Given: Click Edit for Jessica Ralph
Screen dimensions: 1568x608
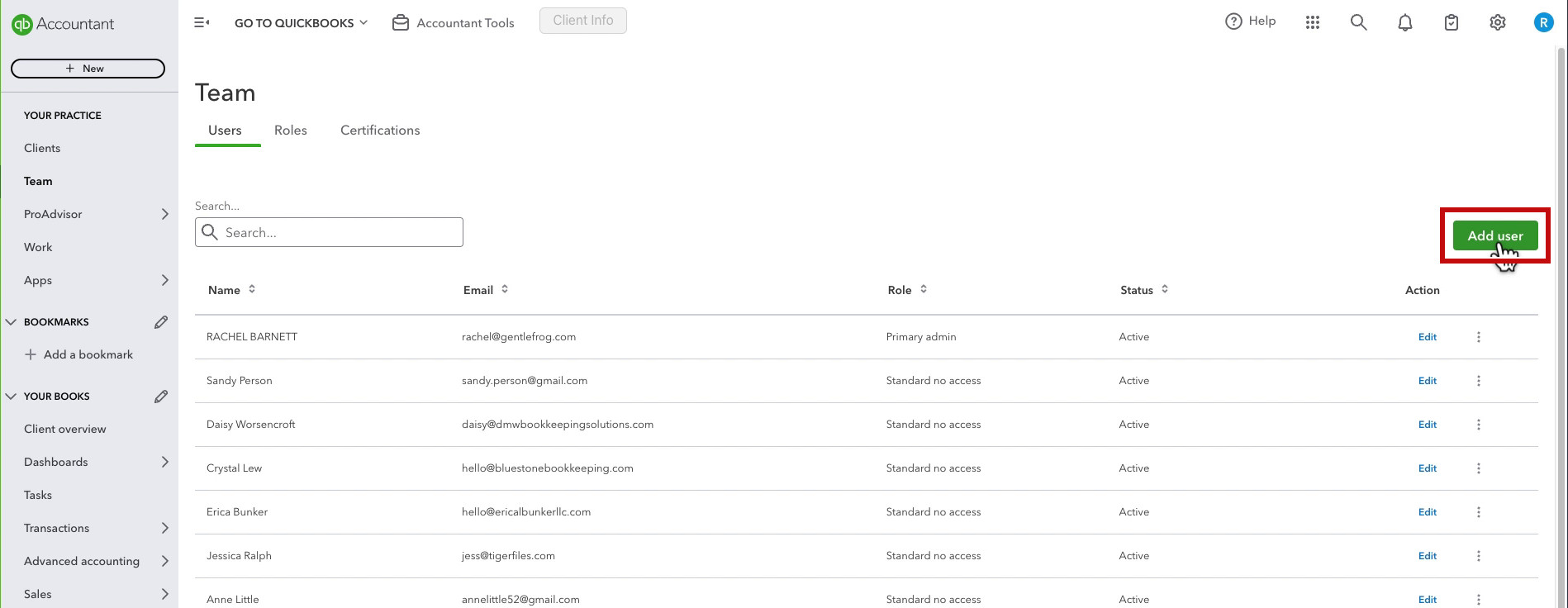Looking at the screenshot, I should [x=1428, y=556].
